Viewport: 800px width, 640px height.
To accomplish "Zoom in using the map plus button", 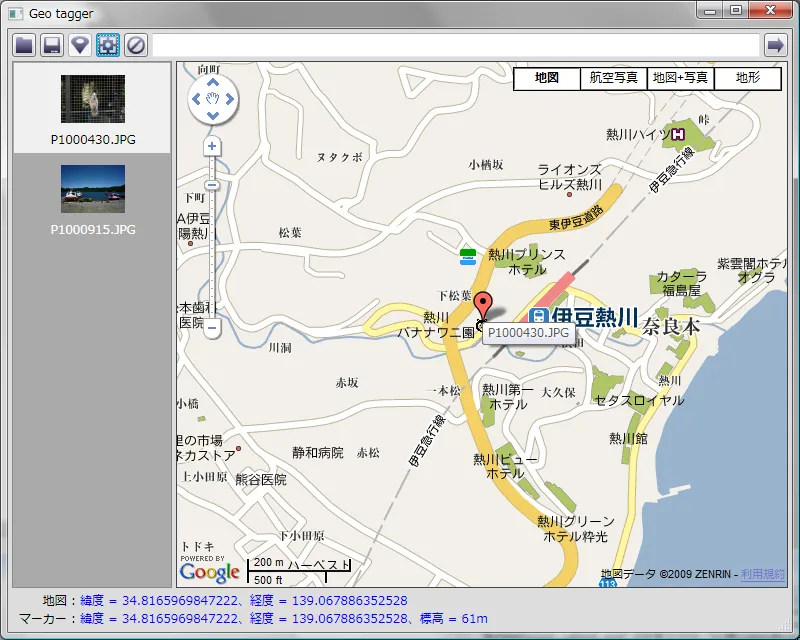I will click(x=212, y=147).
